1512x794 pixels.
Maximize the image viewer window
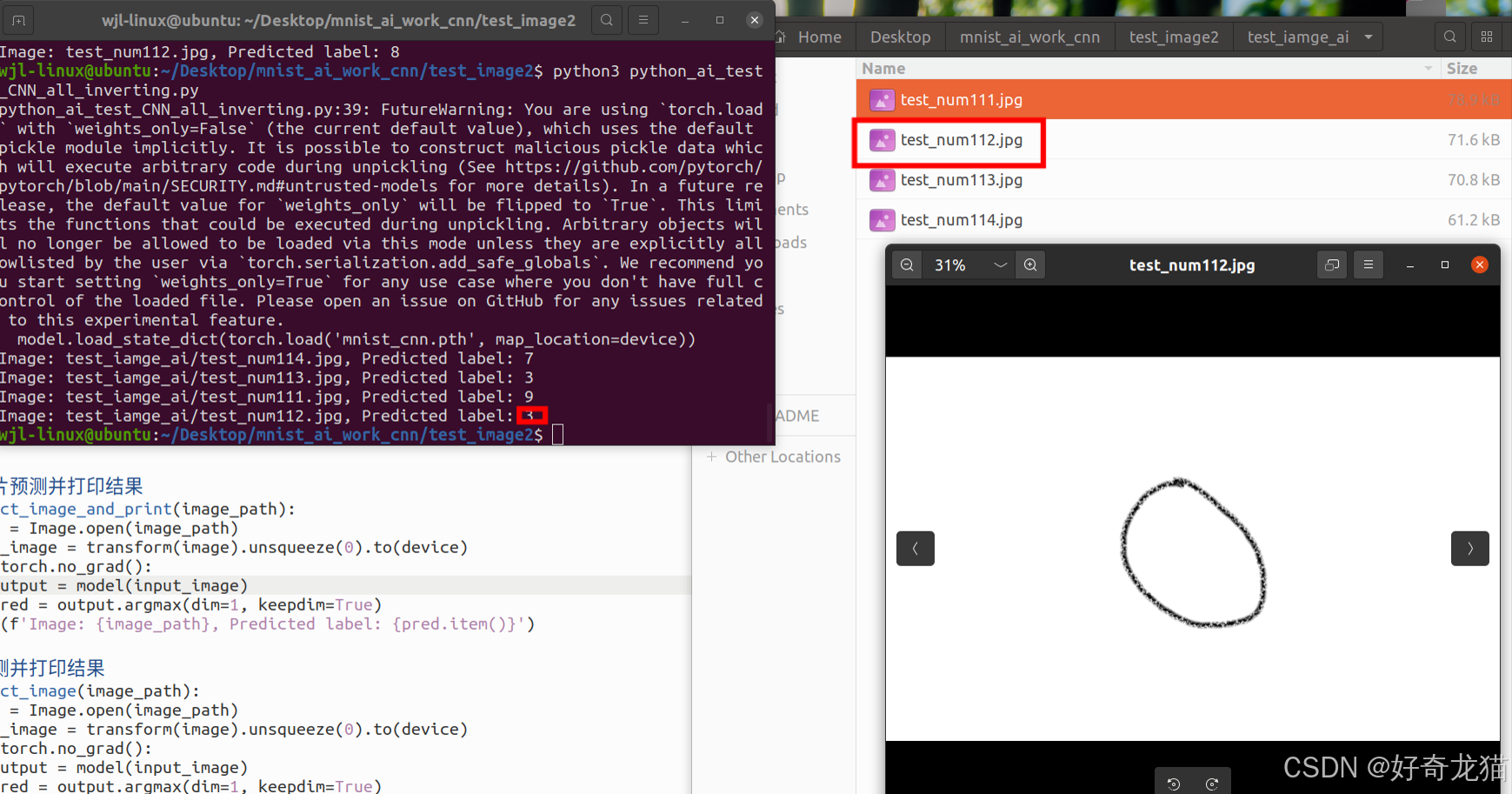[x=1445, y=265]
